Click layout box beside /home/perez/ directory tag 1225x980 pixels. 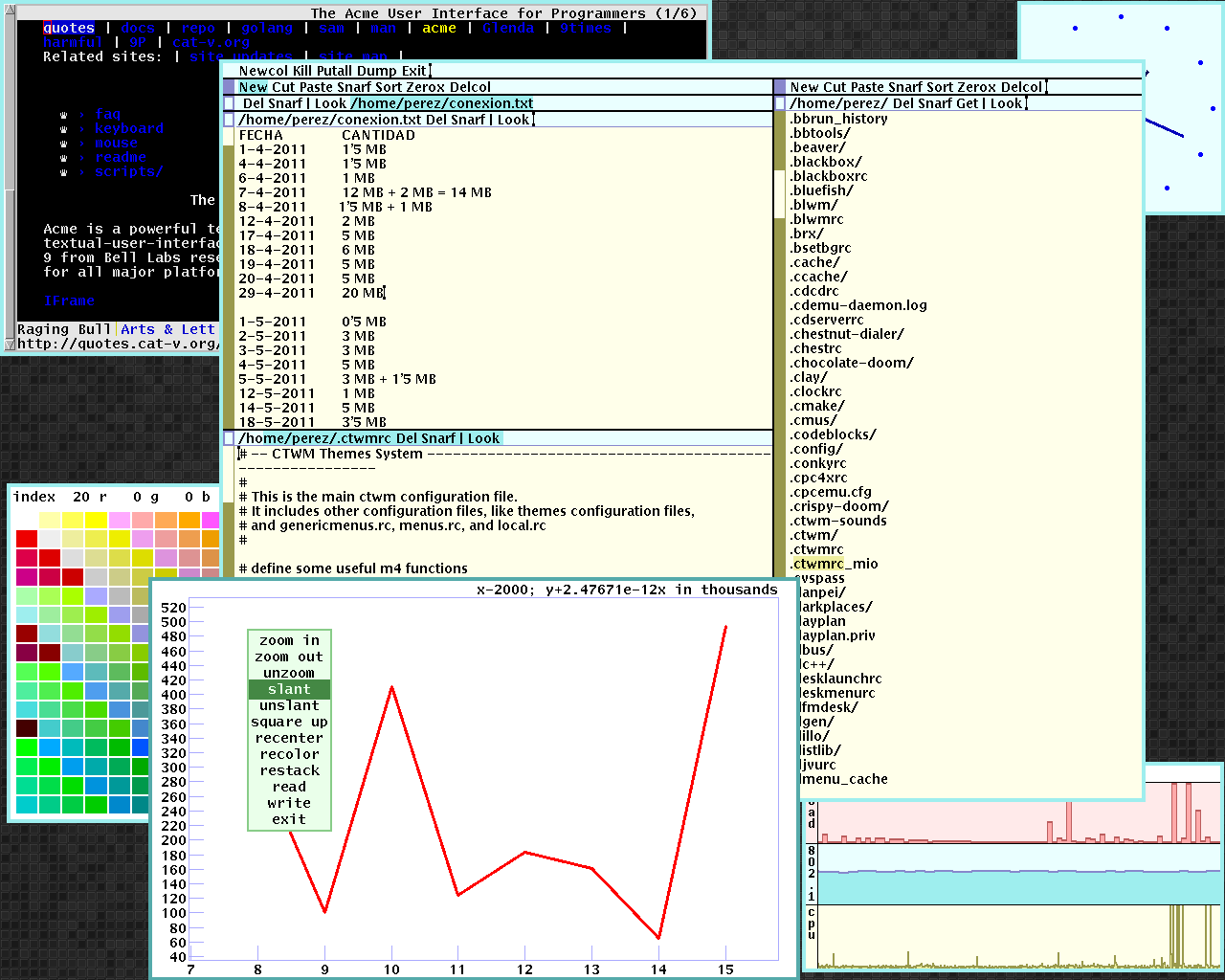780,103
